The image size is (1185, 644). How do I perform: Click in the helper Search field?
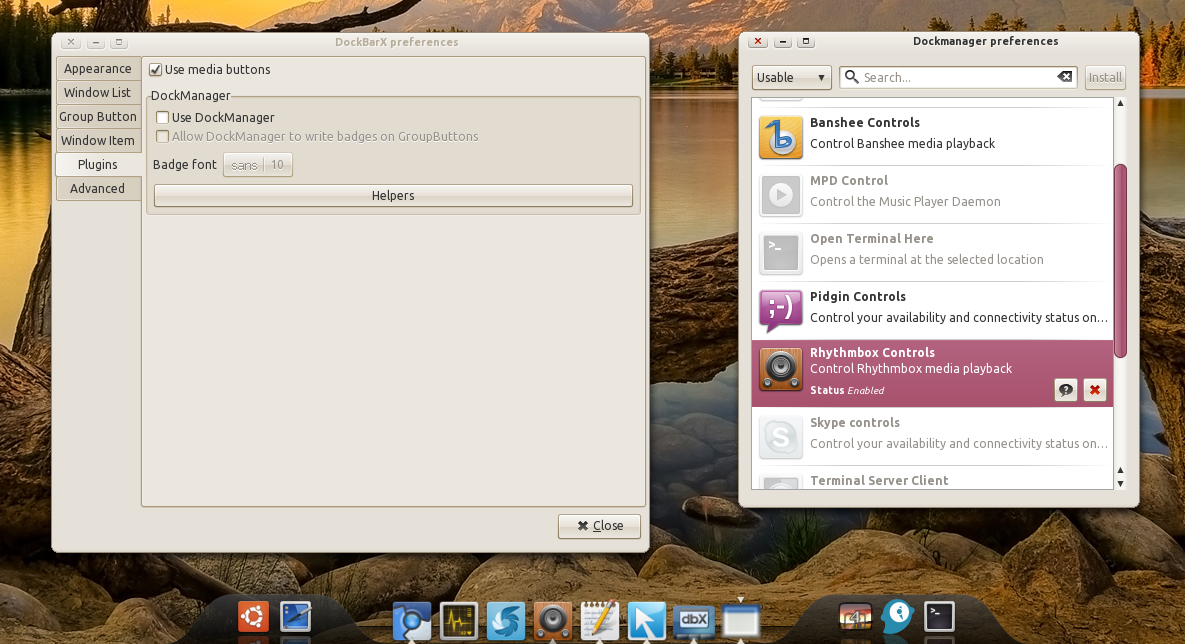(x=958, y=77)
